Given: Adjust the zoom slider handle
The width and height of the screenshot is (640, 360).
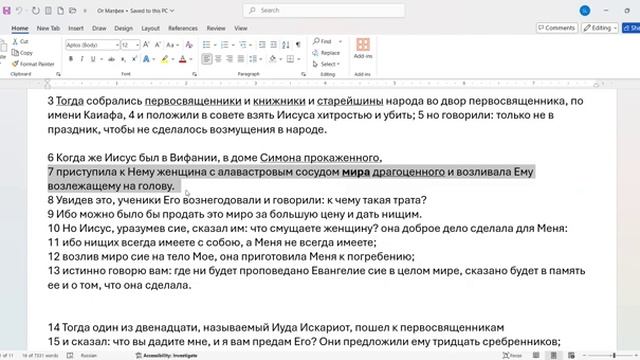Looking at the screenshot, I should (x=613, y=356).
